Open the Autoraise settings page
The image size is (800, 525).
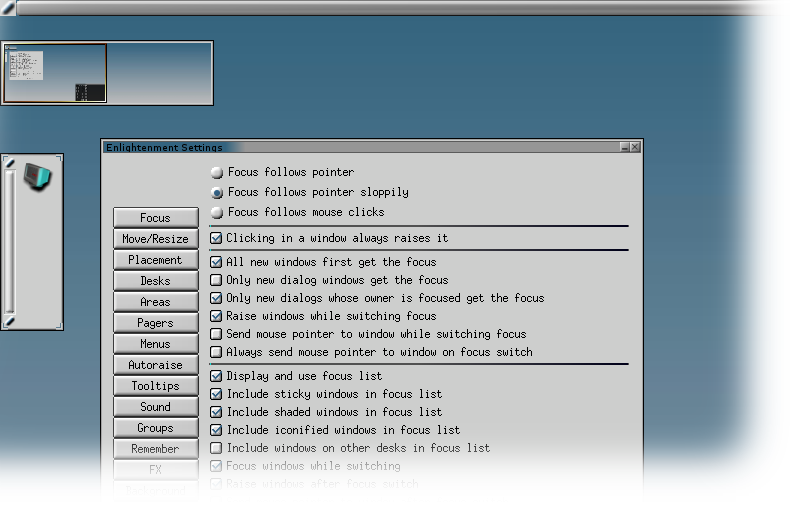click(x=156, y=365)
